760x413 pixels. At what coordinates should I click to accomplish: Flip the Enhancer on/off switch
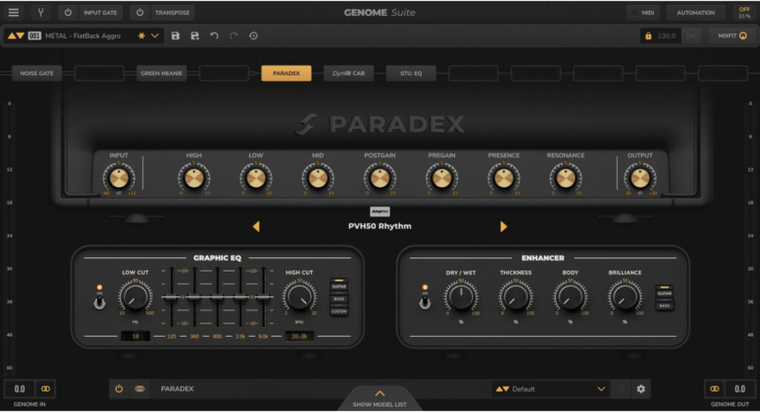tap(425, 302)
